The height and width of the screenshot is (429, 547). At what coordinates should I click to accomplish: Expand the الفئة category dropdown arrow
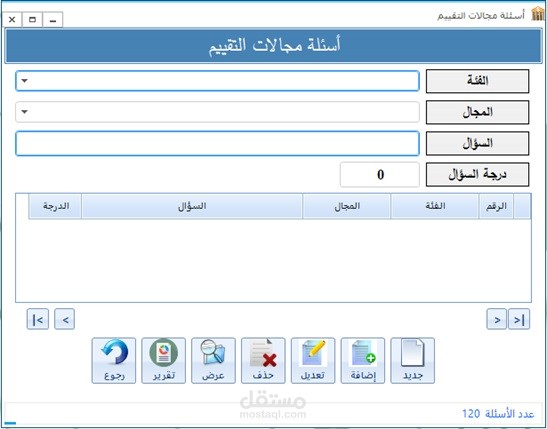click(24, 81)
